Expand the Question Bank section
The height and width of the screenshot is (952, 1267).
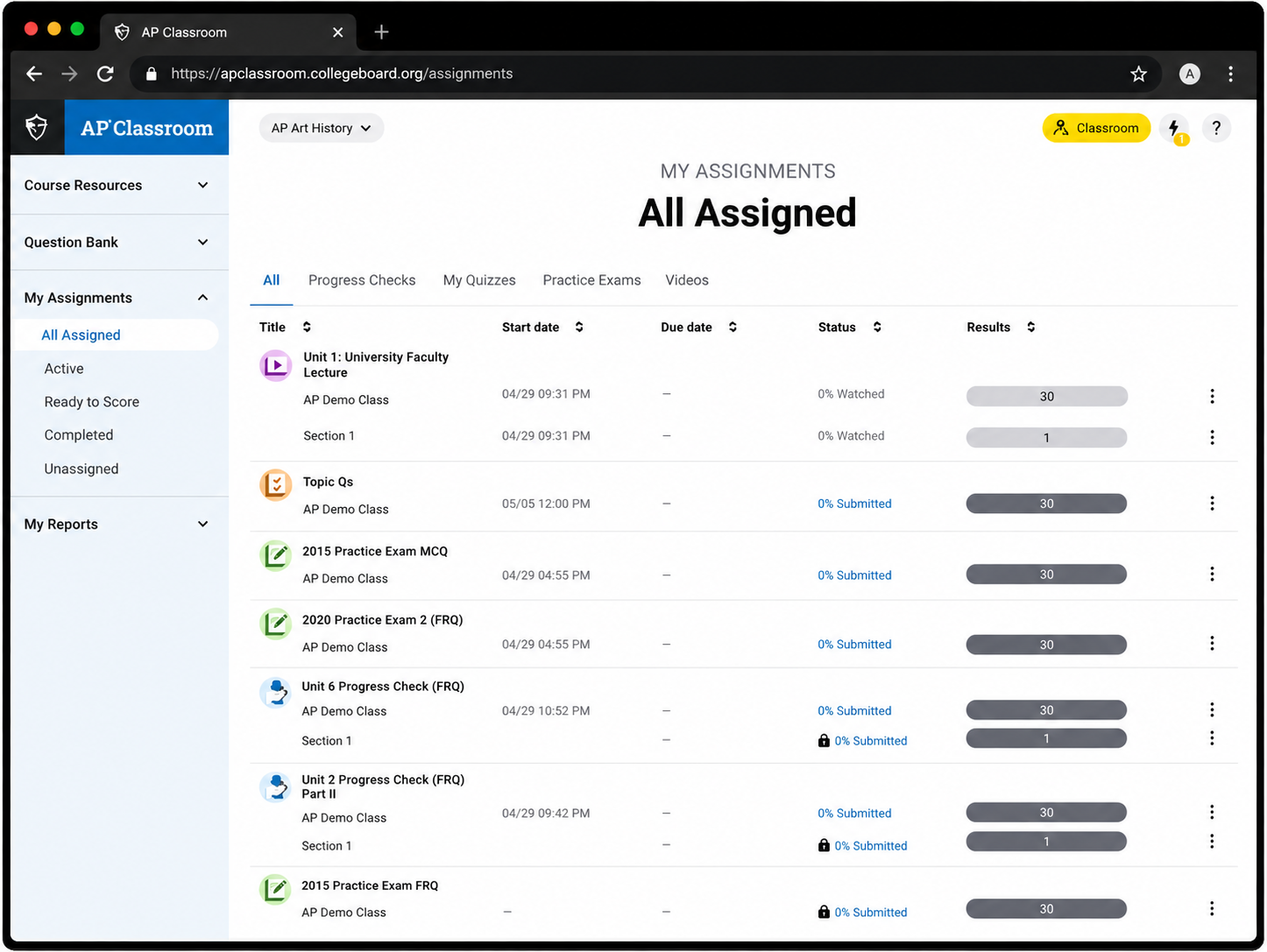(119, 243)
